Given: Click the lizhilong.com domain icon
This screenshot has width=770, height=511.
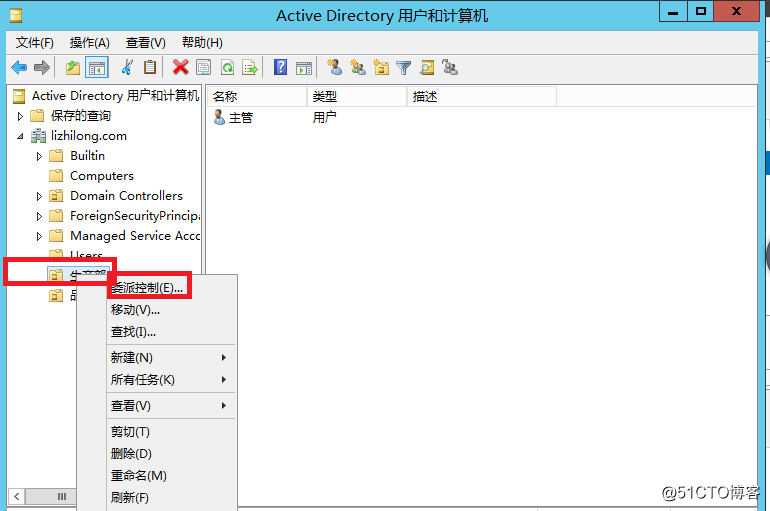Looking at the screenshot, I should point(38,136).
